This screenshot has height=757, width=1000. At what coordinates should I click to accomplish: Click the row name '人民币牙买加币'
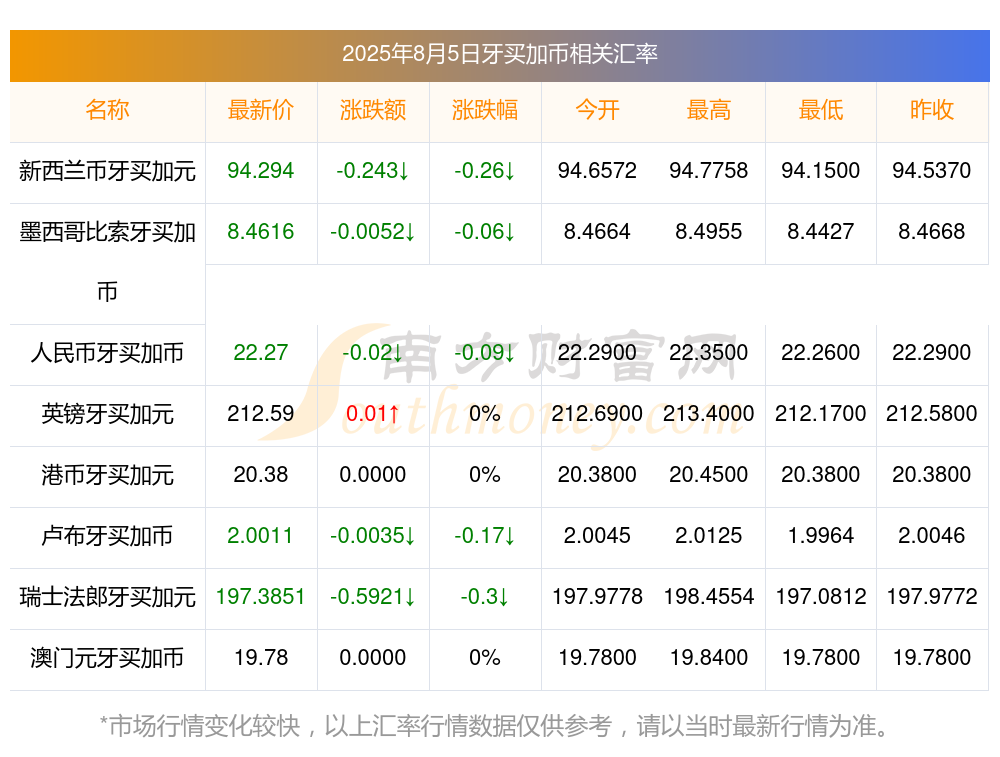point(107,353)
